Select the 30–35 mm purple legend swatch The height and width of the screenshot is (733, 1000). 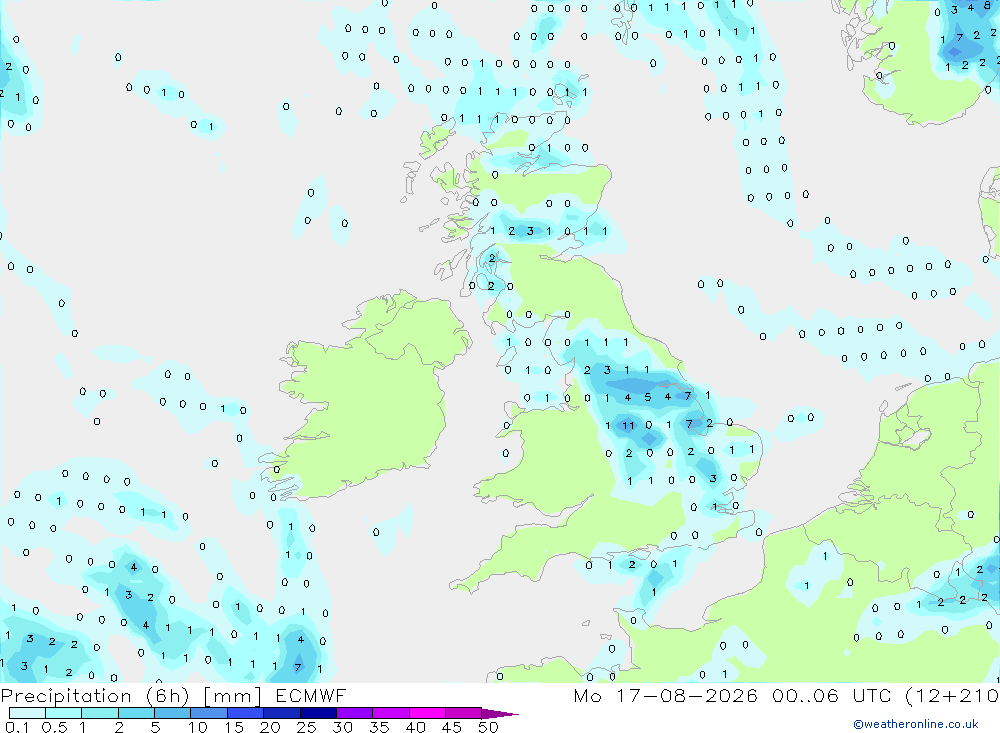tap(355, 713)
